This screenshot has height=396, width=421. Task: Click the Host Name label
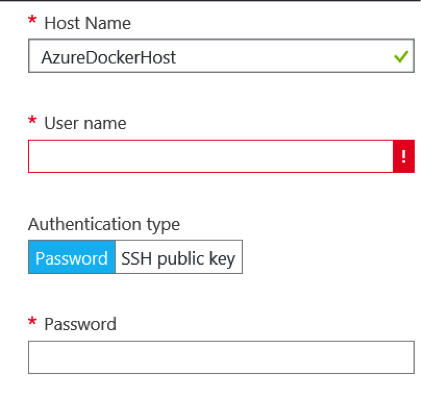pos(88,23)
